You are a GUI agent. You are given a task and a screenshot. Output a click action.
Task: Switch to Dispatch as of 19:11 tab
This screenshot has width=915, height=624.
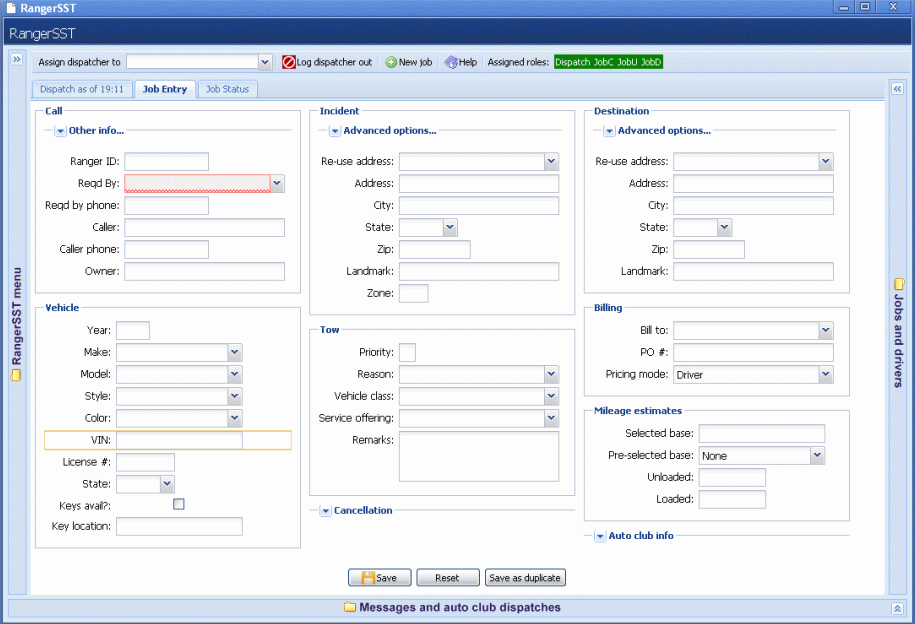pyautogui.click(x=83, y=89)
